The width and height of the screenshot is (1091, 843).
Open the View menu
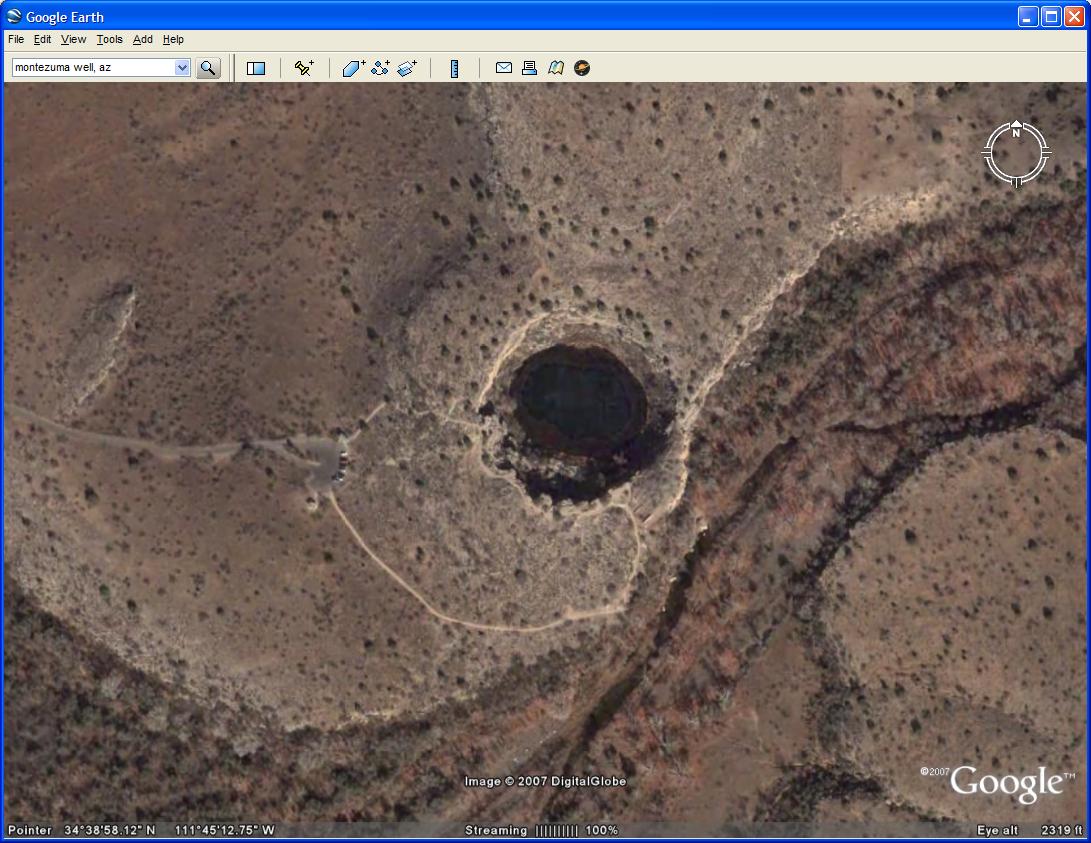click(x=73, y=40)
